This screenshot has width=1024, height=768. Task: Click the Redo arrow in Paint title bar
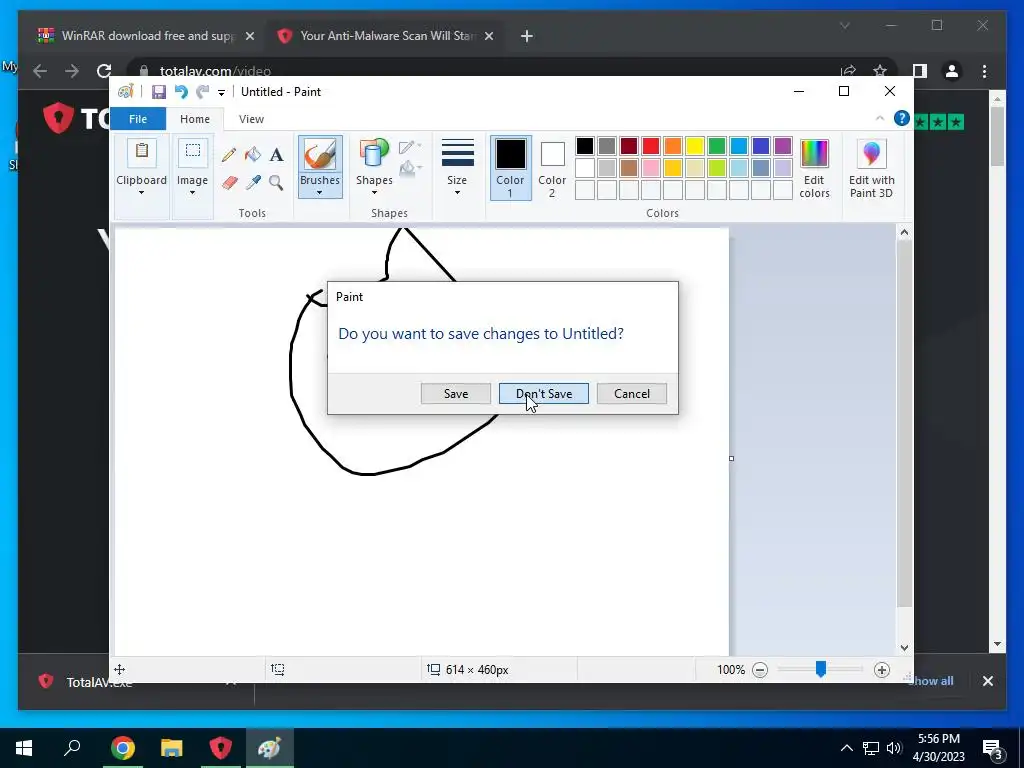pos(202,92)
